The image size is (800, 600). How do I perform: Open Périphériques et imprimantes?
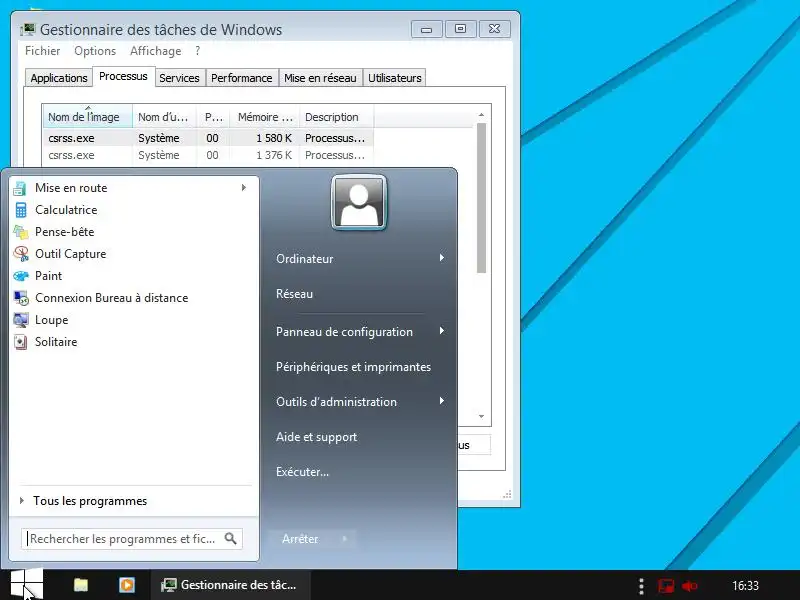pyautogui.click(x=353, y=367)
